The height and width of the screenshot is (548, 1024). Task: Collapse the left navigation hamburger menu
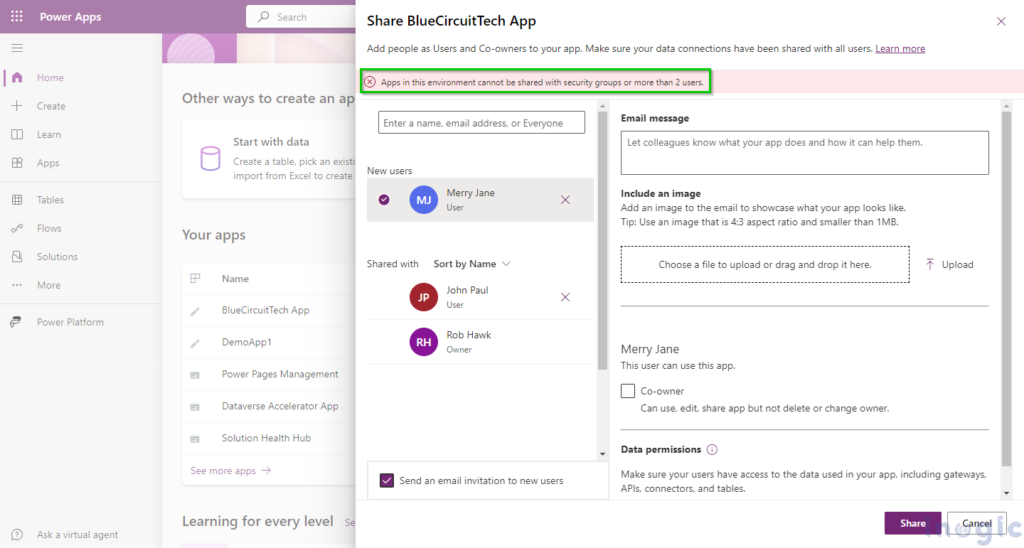pos(17,48)
